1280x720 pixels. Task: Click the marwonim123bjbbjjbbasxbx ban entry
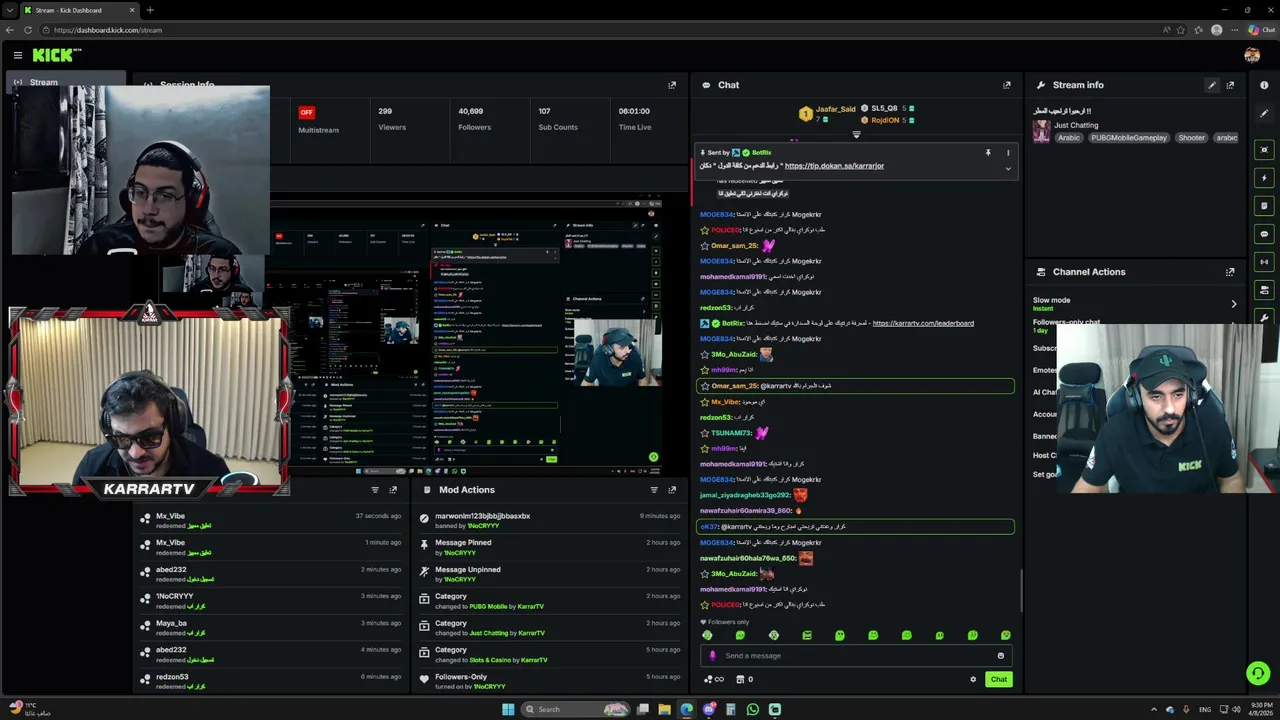coord(550,521)
